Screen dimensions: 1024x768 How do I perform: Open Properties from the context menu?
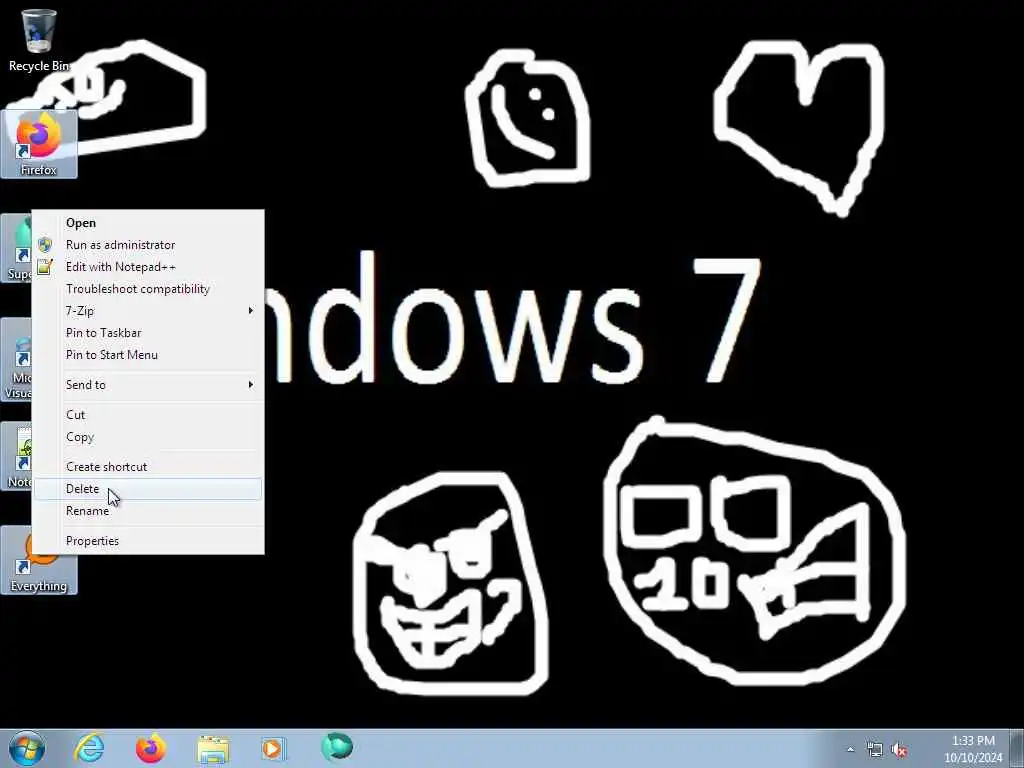click(149, 541)
